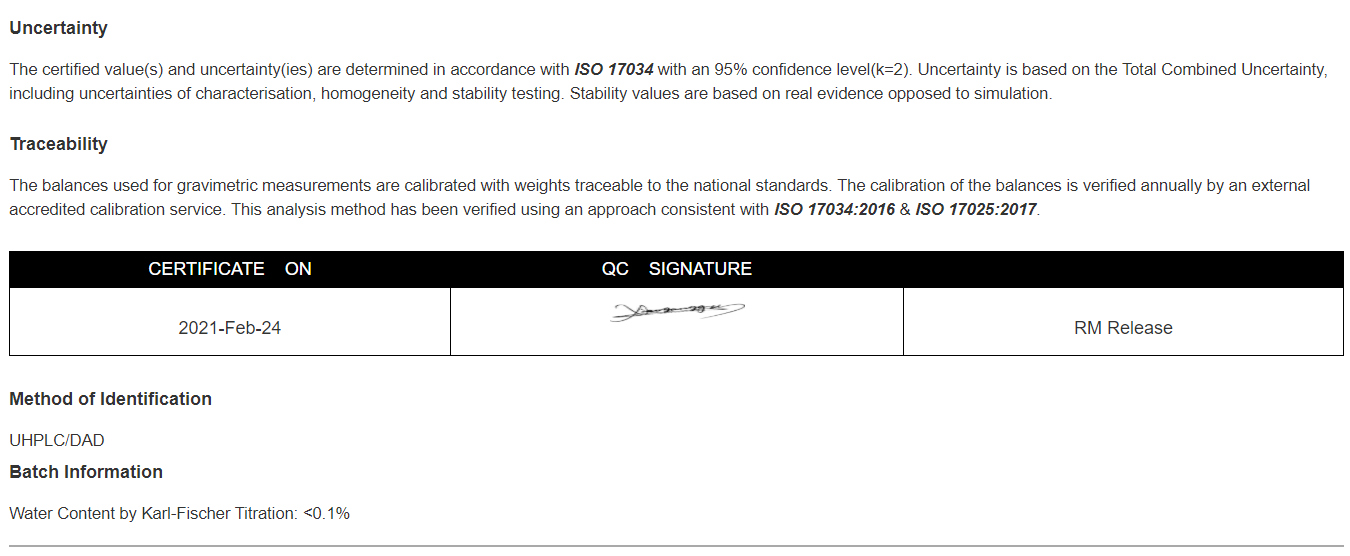Select the ISO 17034 bold text in Uncertainty

pyautogui.click(x=614, y=70)
